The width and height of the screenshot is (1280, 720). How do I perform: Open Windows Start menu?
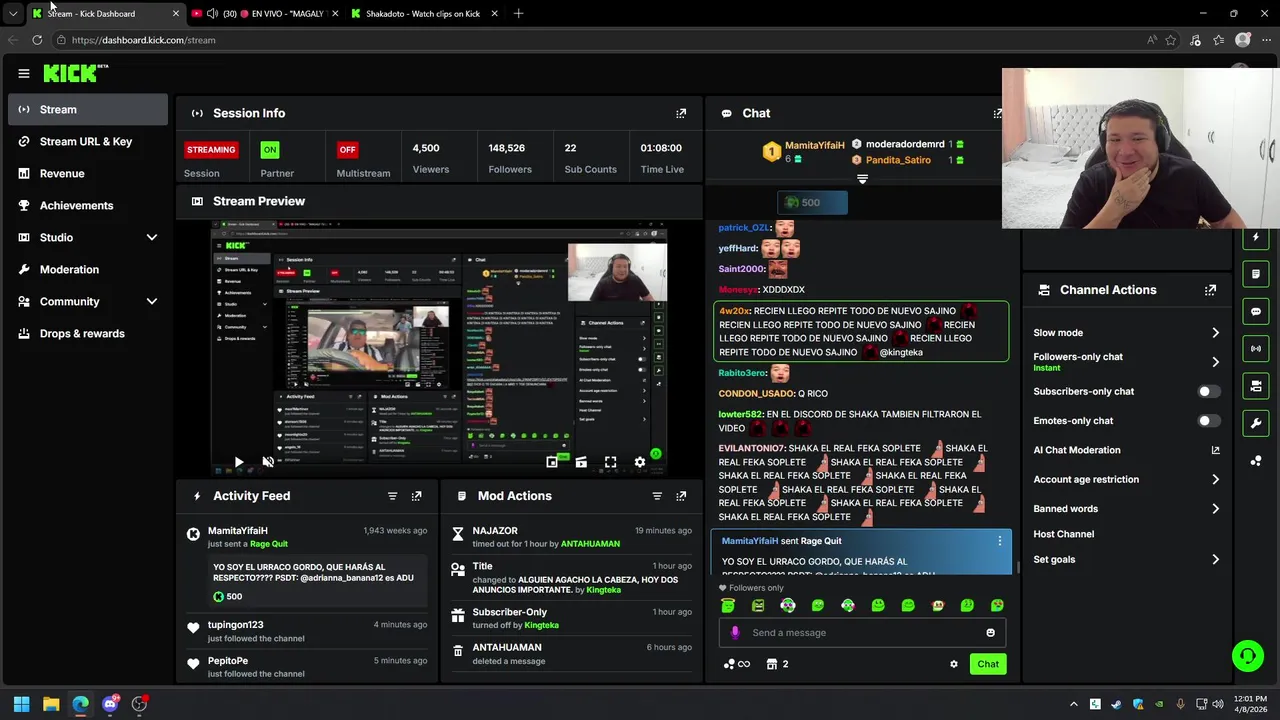[x=21, y=704]
